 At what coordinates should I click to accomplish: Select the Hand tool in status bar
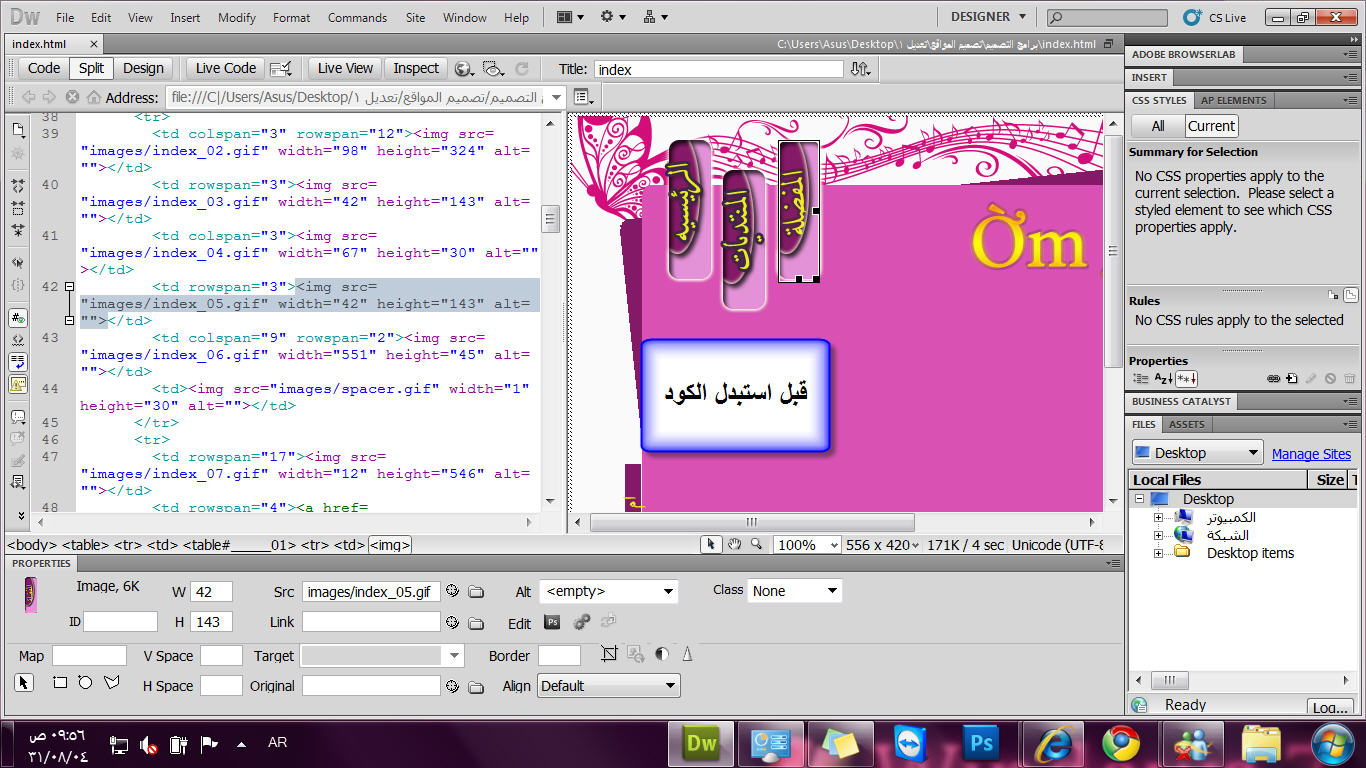pos(734,544)
